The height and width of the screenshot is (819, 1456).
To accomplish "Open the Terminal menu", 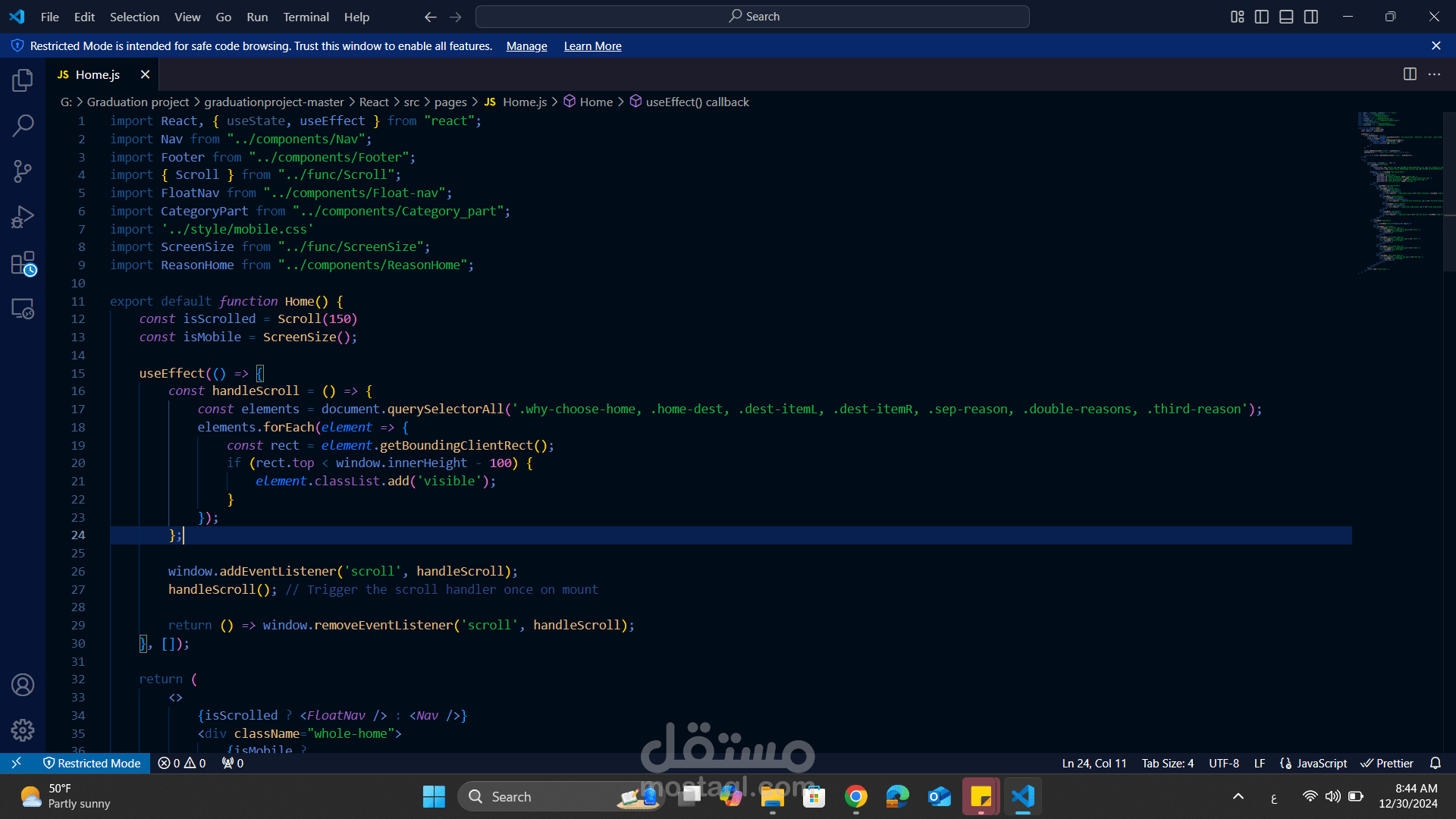I will coord(306,17).
